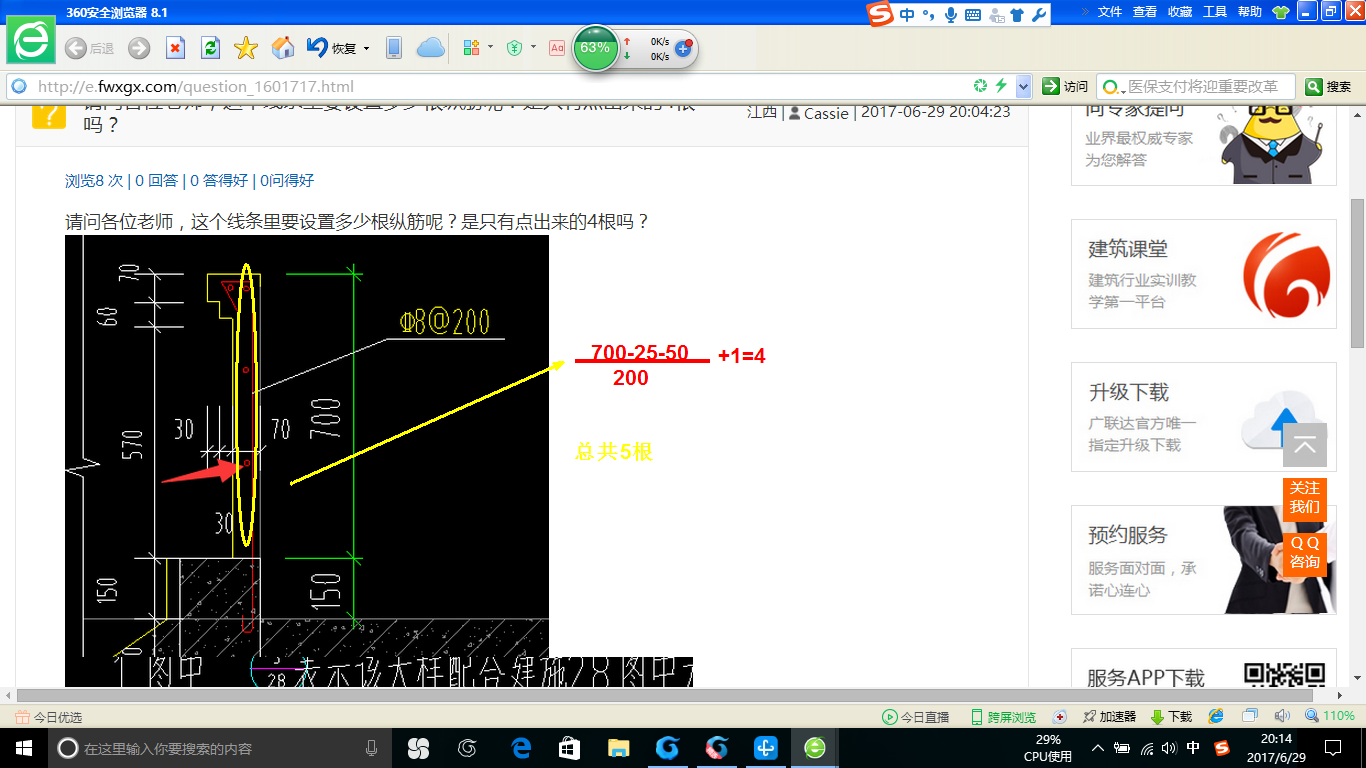Click the 加速器 status bar button
Viewport: 1366px width, 768px height.
[1109, 717]
